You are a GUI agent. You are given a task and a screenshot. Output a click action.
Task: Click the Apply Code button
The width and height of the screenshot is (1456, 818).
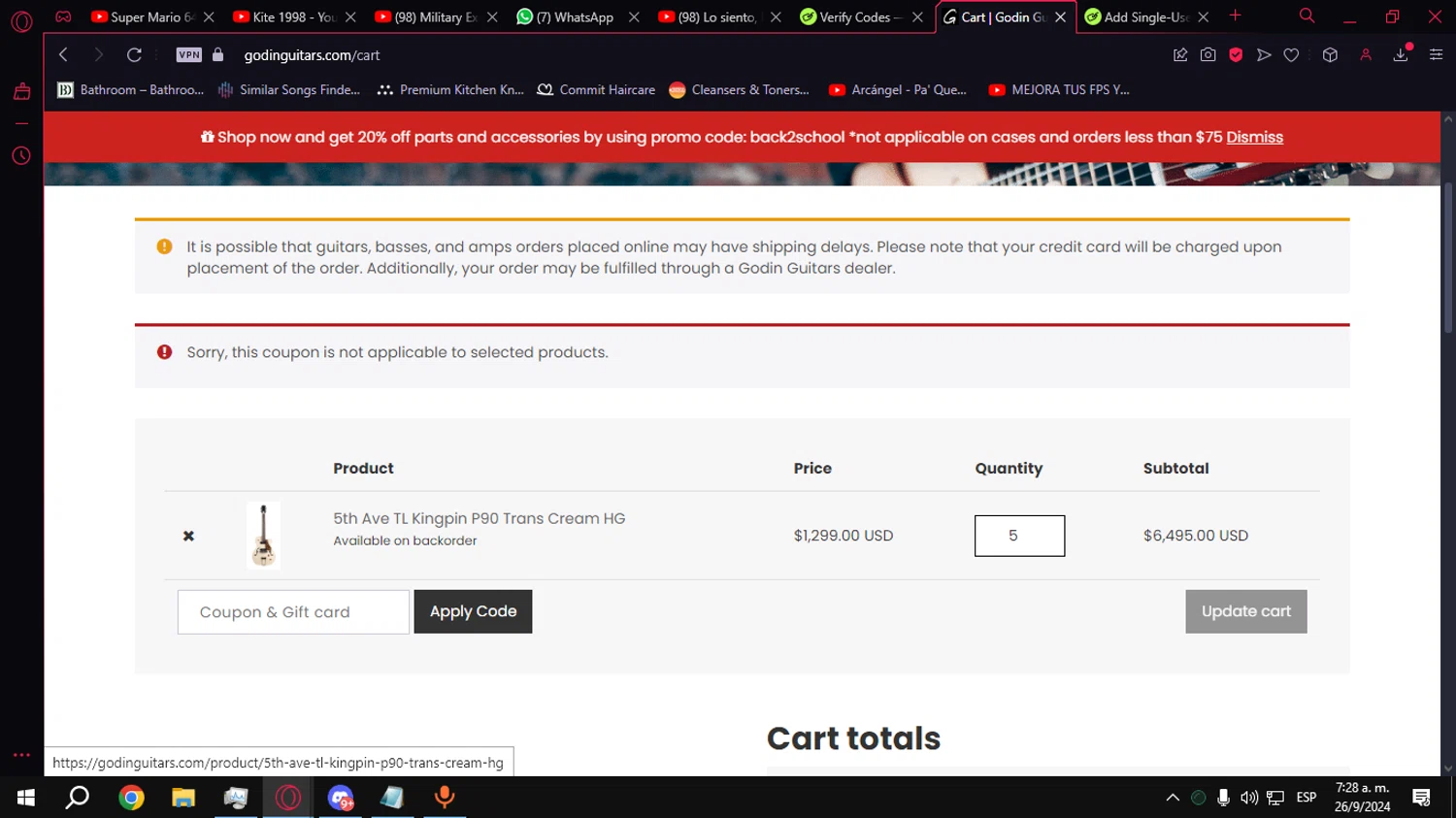(473, 611)
